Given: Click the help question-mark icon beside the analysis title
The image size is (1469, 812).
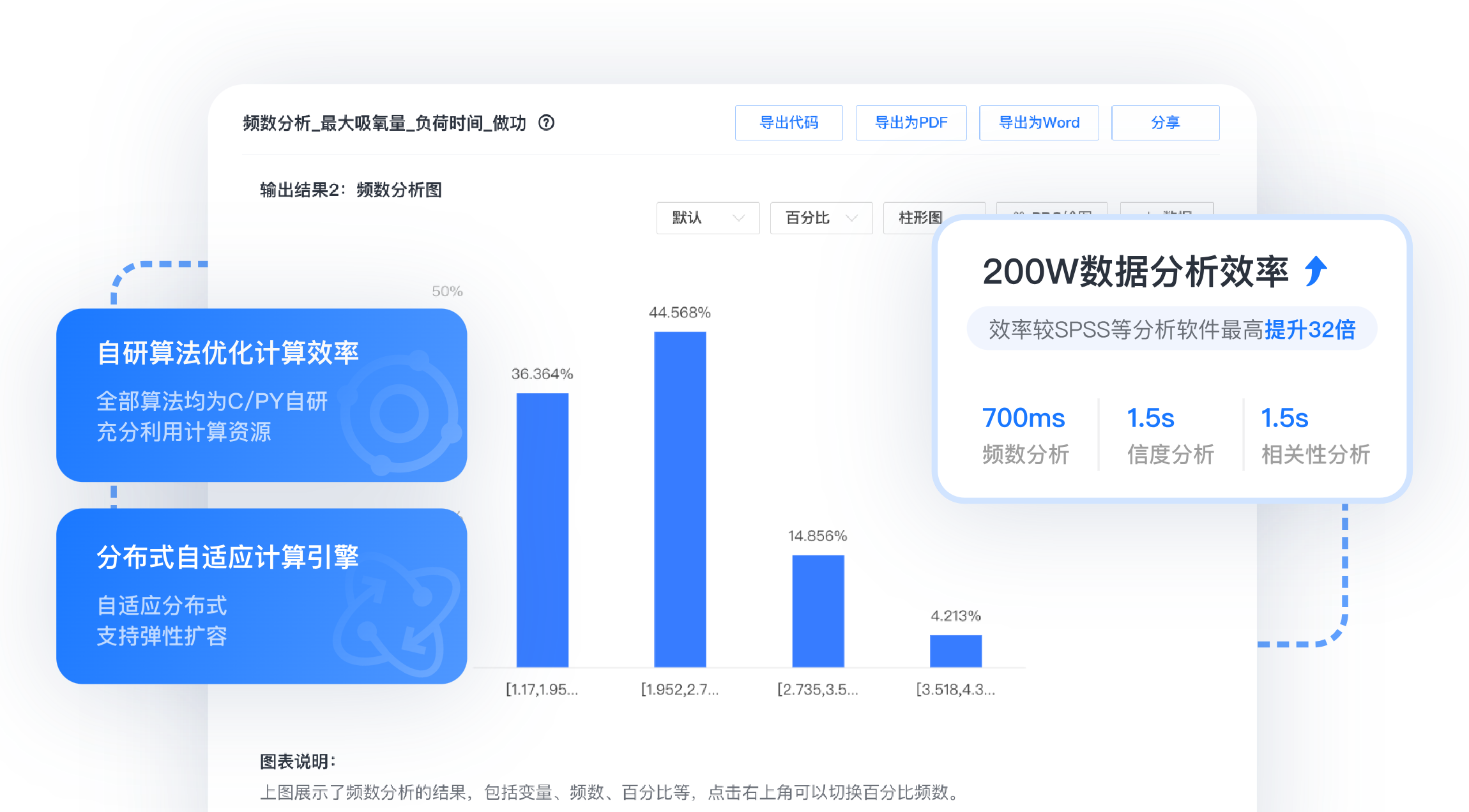Looking at the screenshot, I should (547, 124).
